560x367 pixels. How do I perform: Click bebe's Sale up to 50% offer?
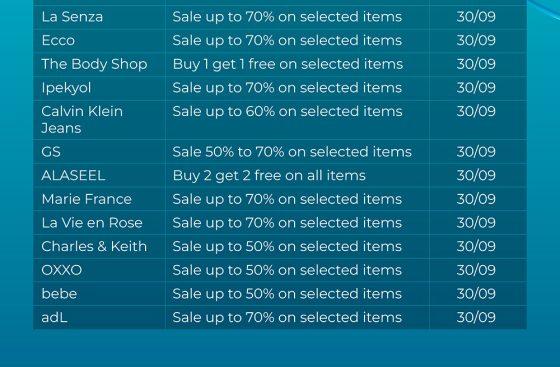click(x=287, y=294)
